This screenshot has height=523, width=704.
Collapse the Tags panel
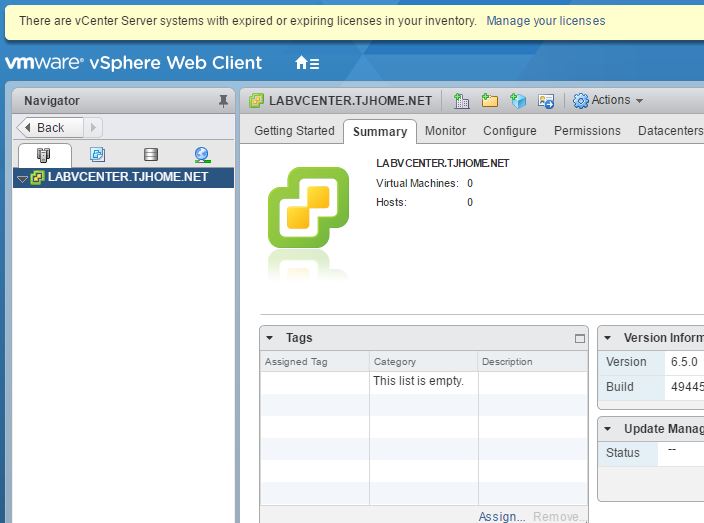click(x=269, y=338)
